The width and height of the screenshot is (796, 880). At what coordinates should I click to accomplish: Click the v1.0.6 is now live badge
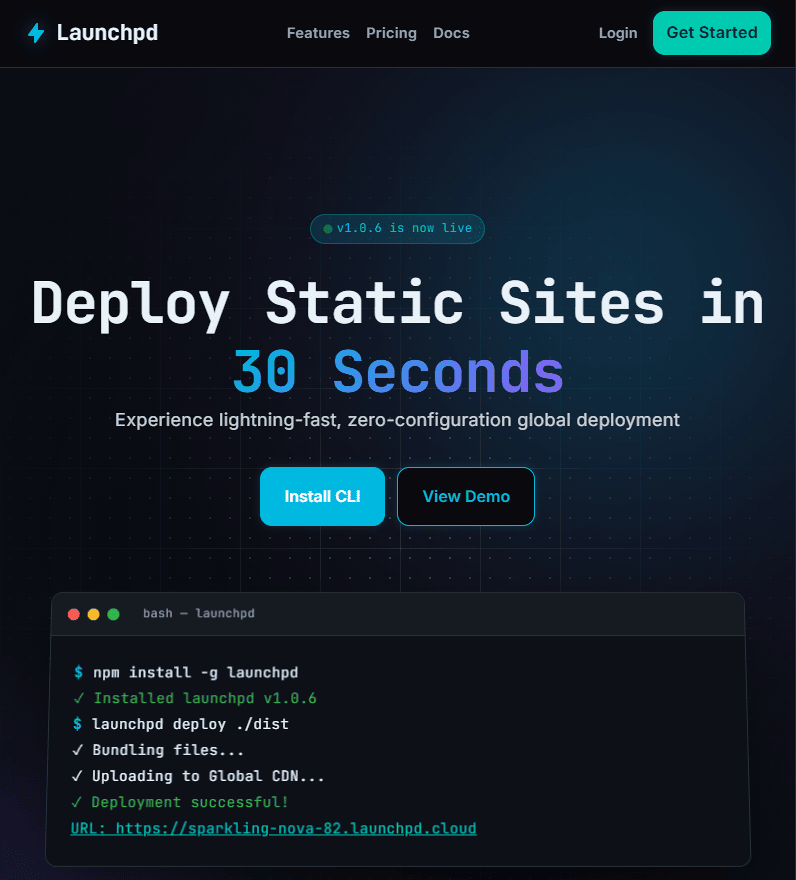(397, 229)
